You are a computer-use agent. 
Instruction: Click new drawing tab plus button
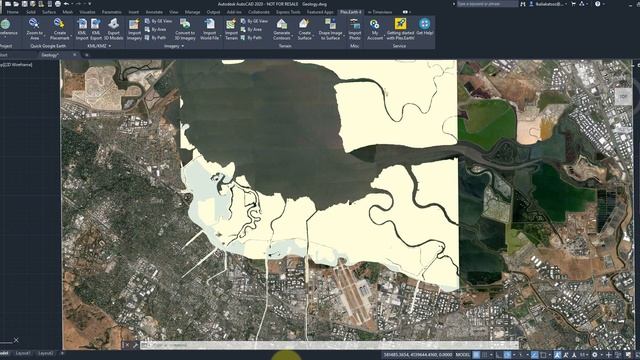87,55
